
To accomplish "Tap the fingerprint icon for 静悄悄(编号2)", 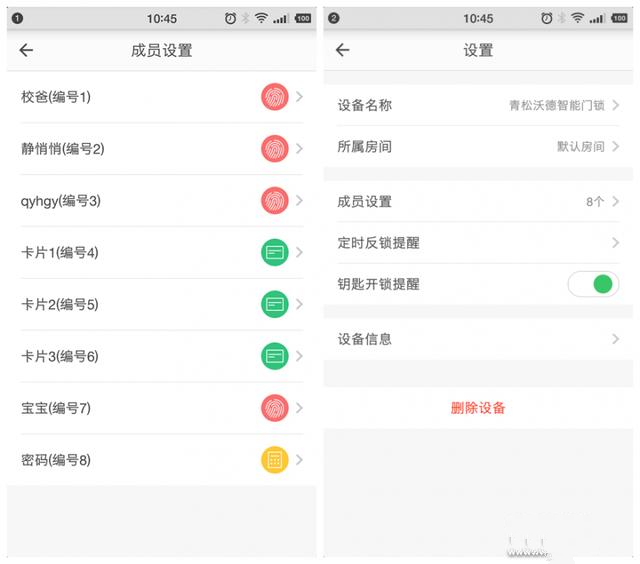I will point(274,149).
